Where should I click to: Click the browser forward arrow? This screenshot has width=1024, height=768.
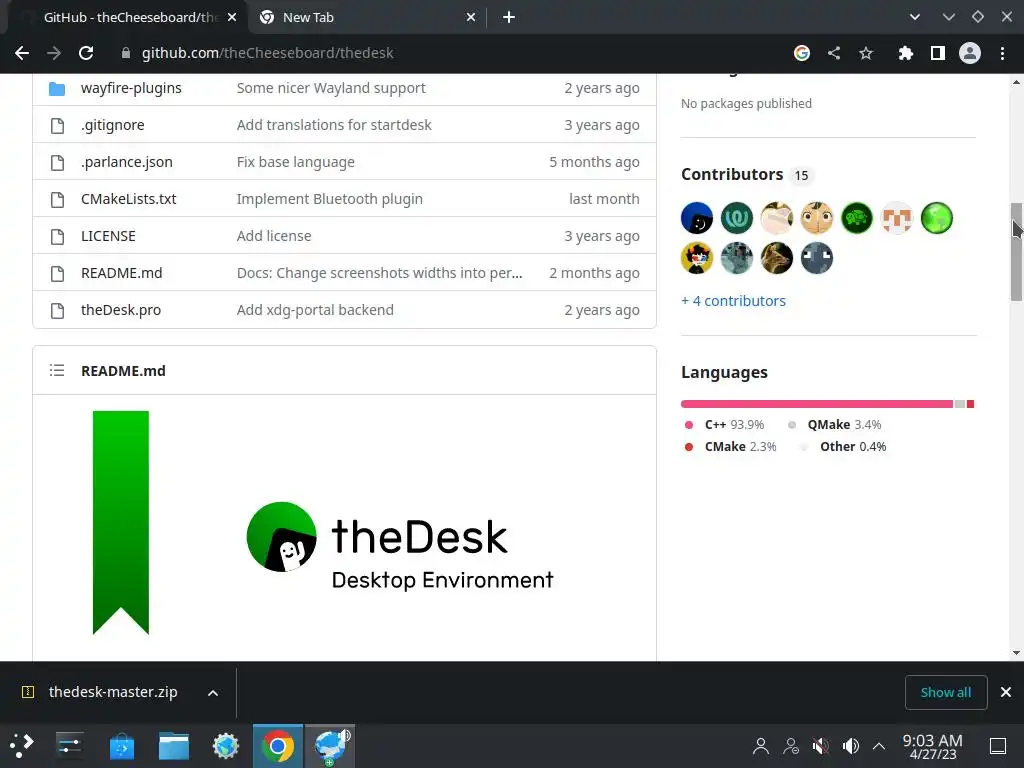tap(54, 53)
